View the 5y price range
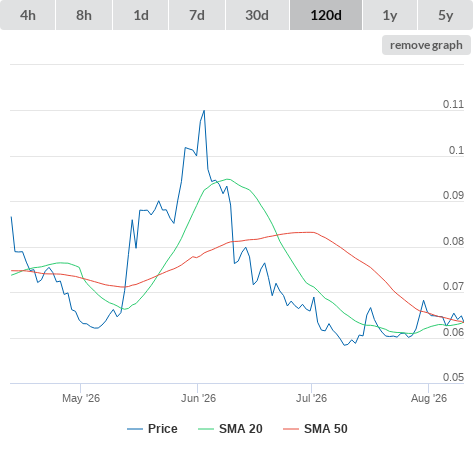This screenshot has height=455, width=474. (445, 15)
